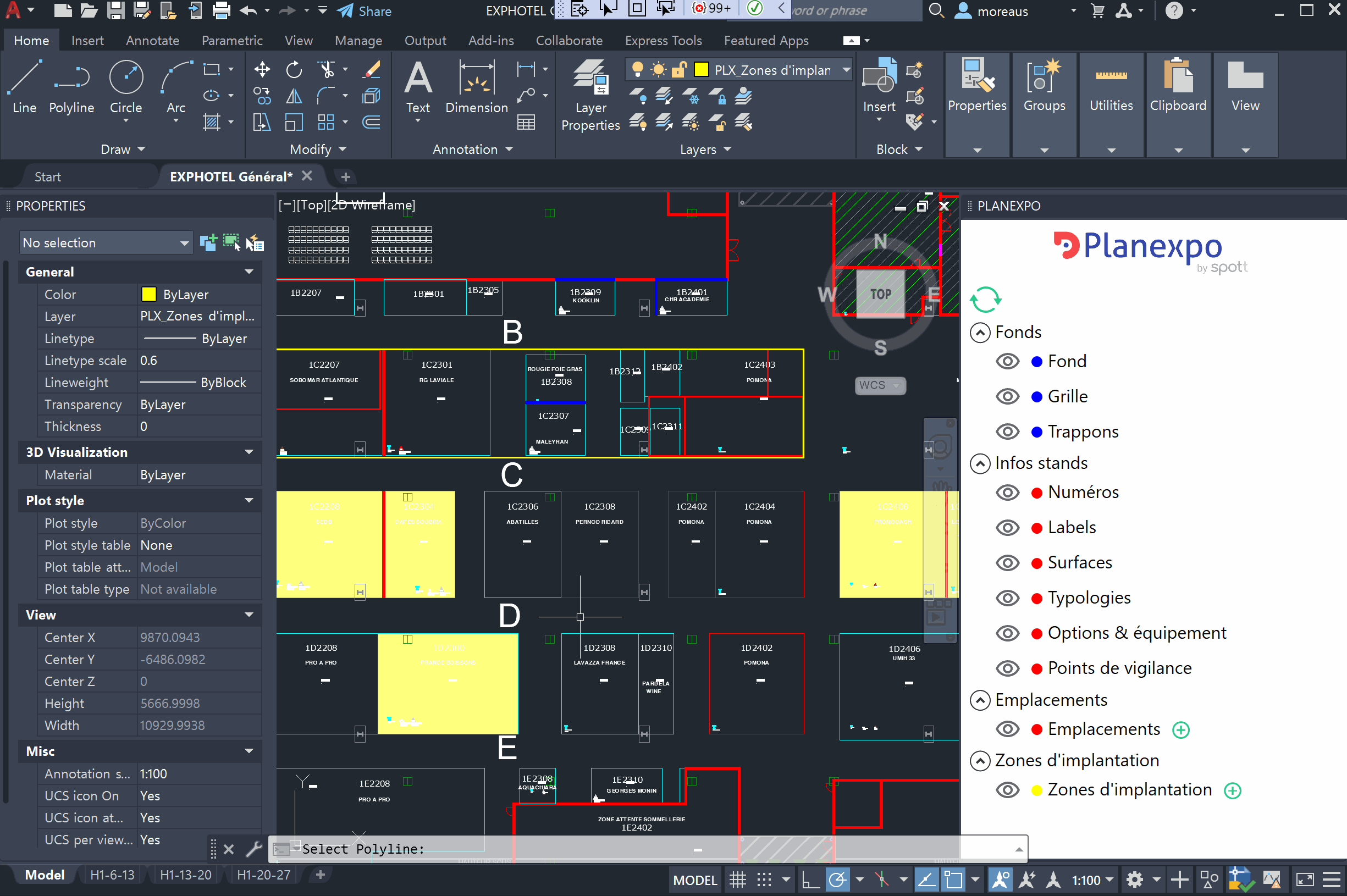Image resolution: width=1347 pixels, height=896 pixels.
Task: Activate the Move tool in Modify
Action: point(262,70)
